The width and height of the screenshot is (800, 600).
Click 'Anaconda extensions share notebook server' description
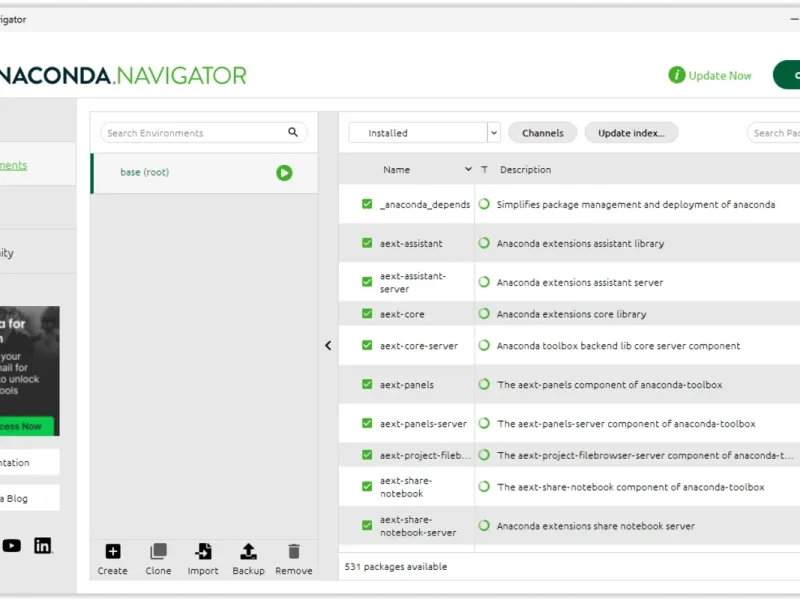click(595, 526)
